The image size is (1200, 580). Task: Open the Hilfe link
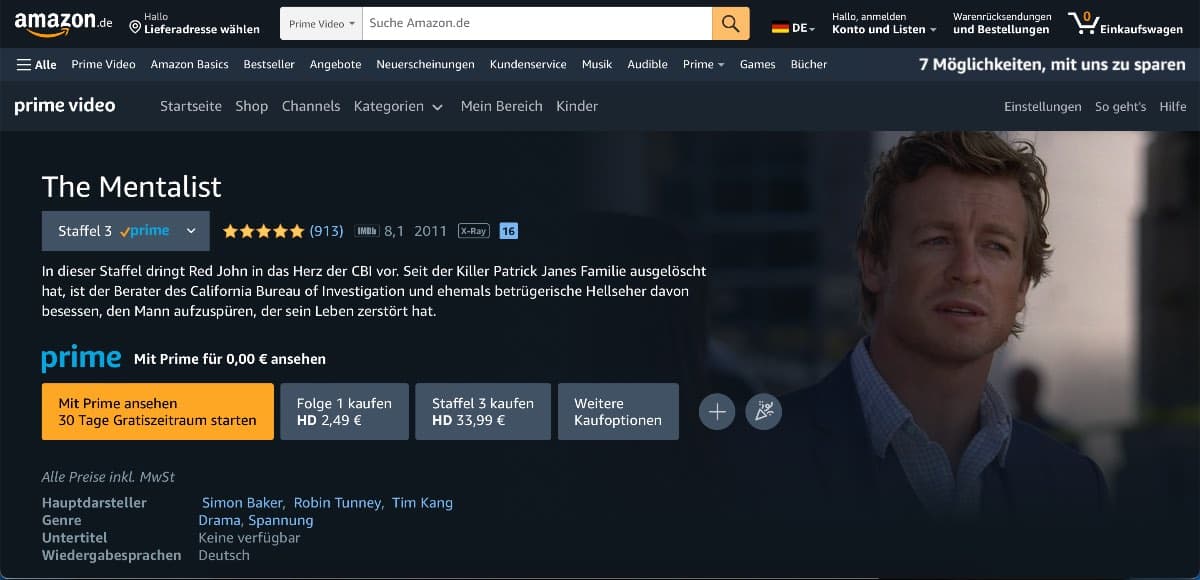[x=1173, y=107]
